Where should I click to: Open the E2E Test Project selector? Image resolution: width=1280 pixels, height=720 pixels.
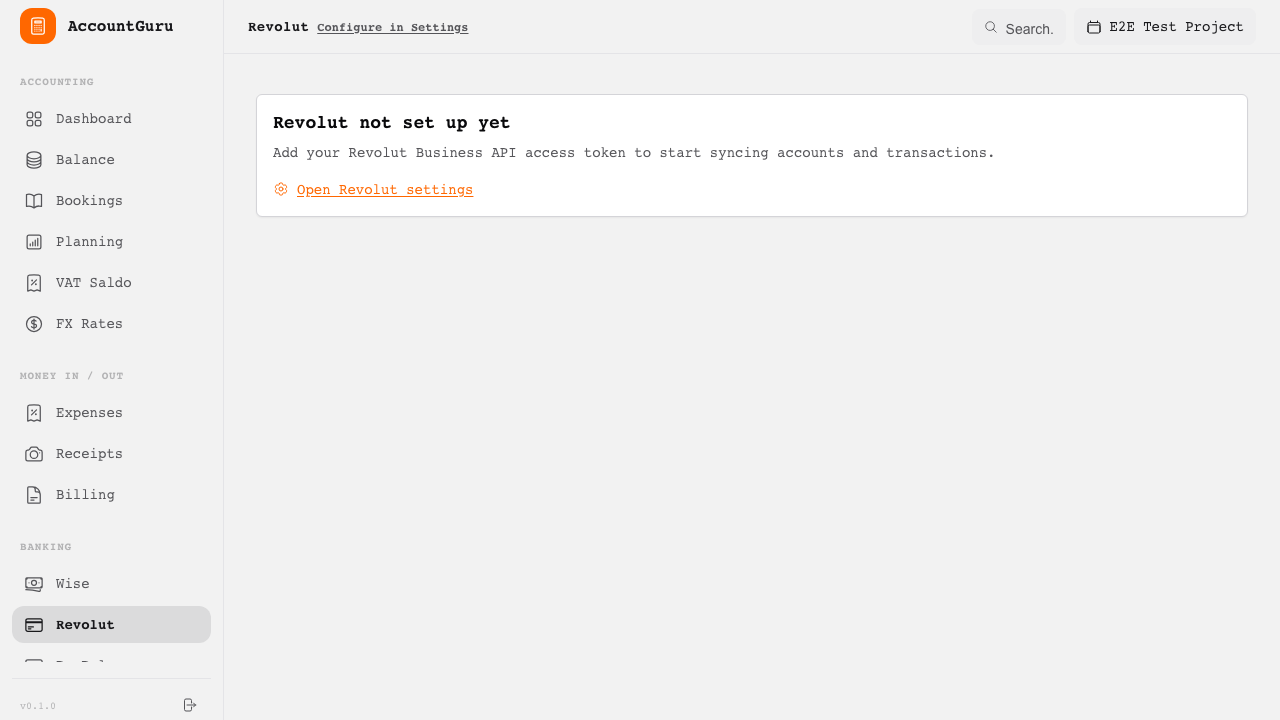(1165, 27)
